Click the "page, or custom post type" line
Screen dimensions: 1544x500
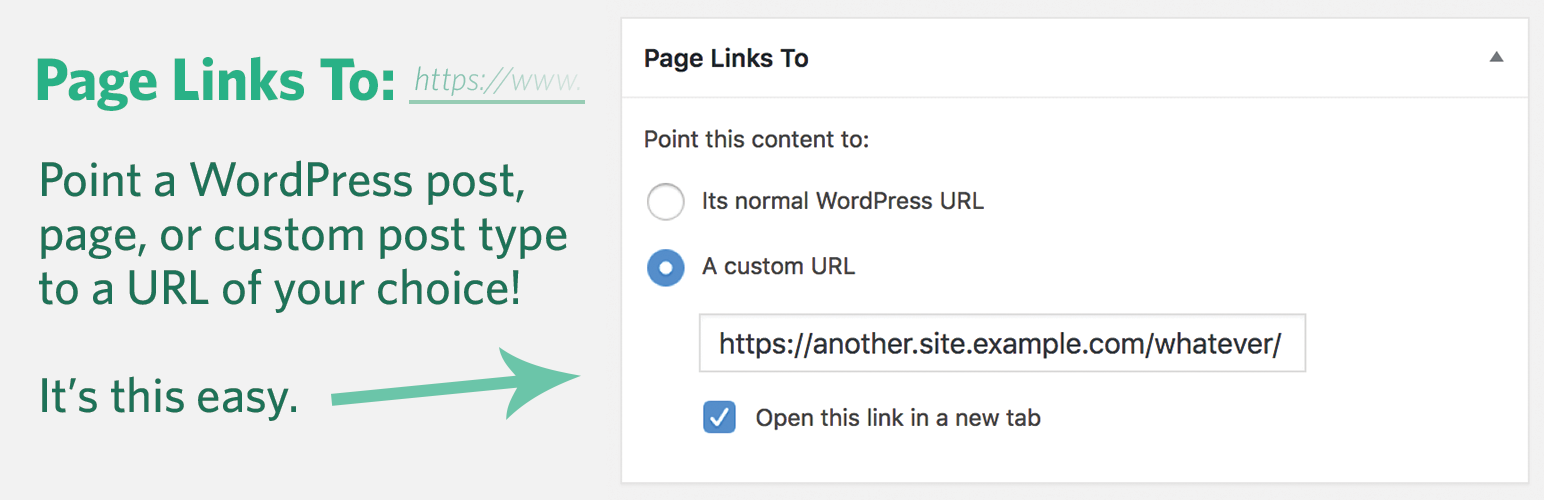tap(302, 235)
